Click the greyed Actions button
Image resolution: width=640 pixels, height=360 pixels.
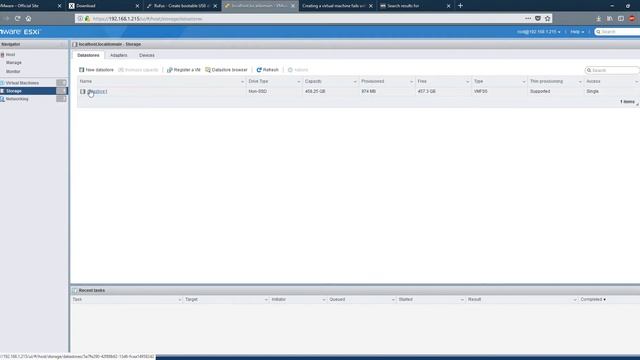pos(298,70)
